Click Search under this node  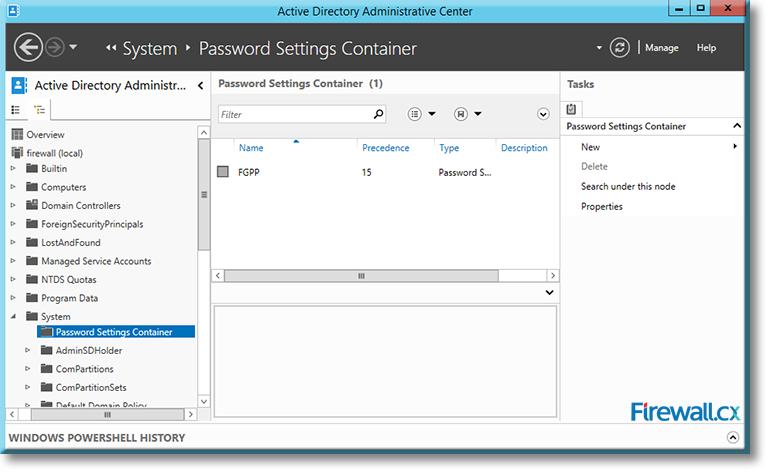coord(628,187)
